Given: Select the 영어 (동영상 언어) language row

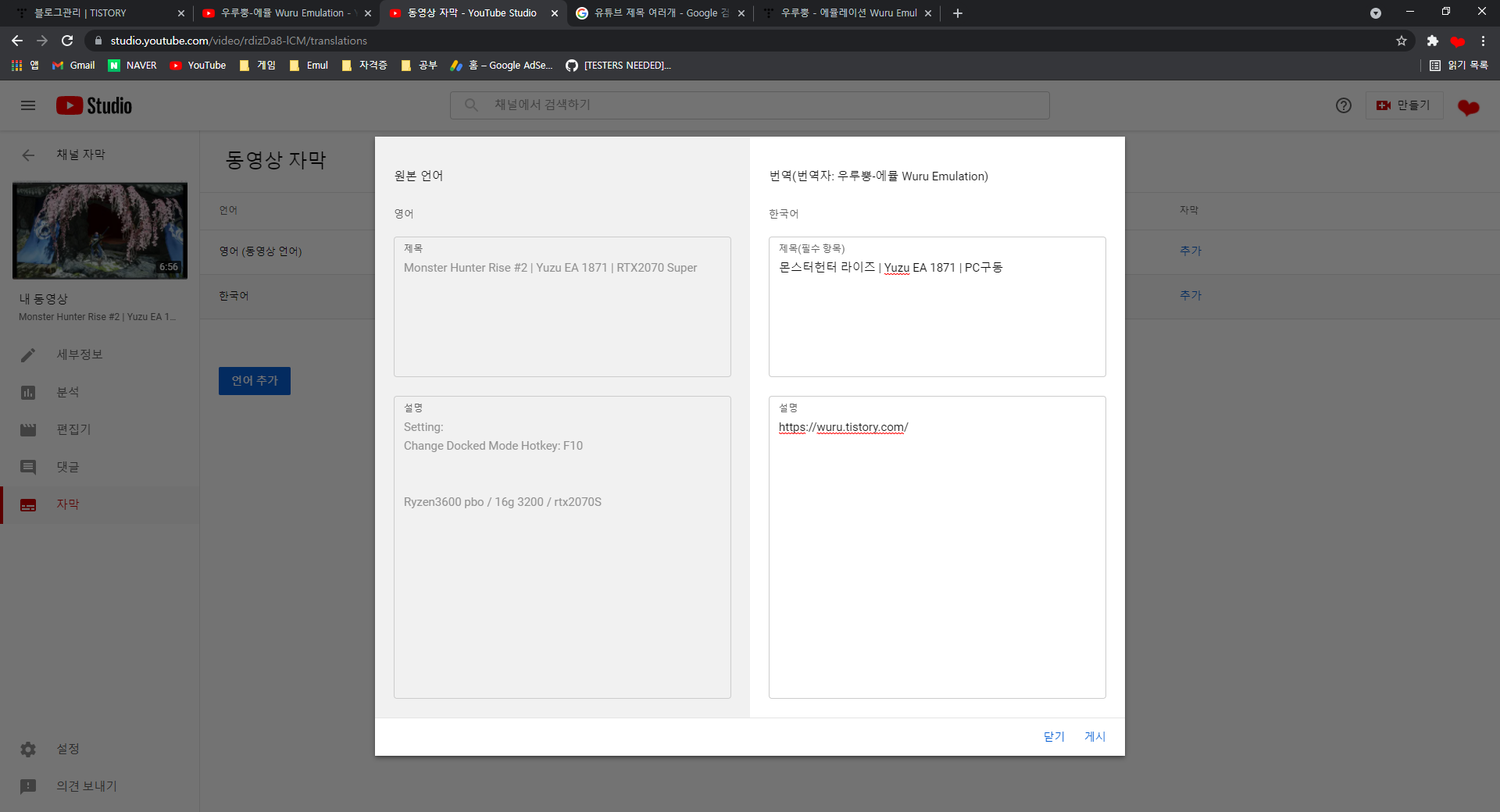Looking at the screenshot, I should [x=260, y=251].
